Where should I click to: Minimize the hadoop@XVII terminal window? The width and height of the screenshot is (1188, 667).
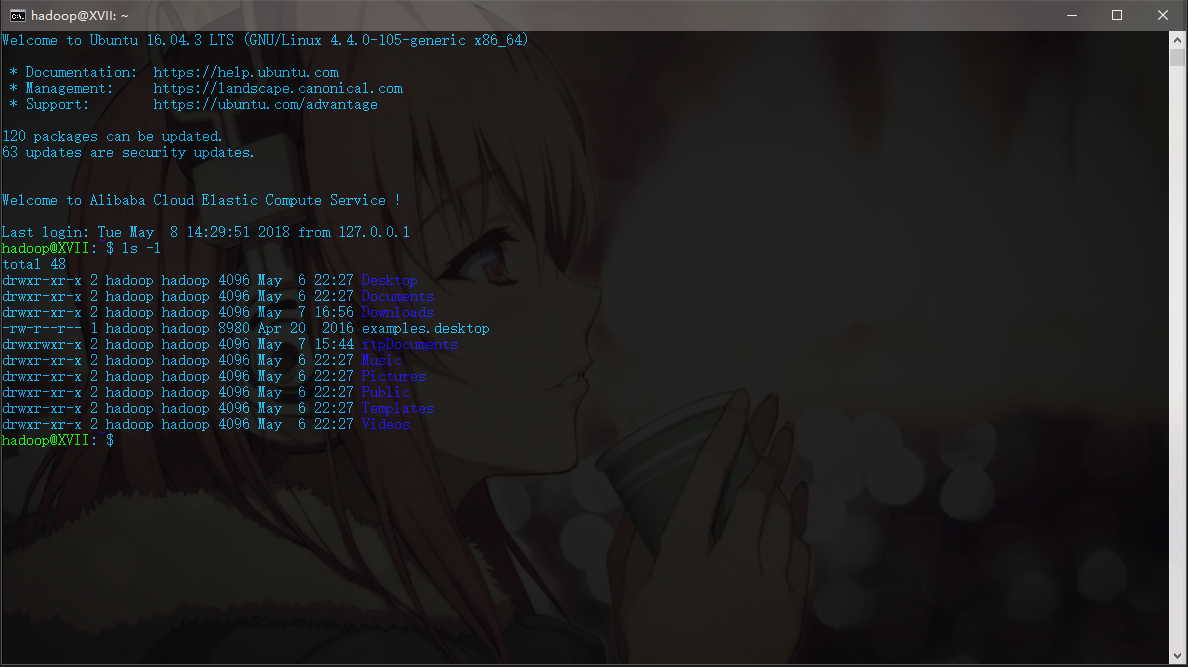[1071, 15]
